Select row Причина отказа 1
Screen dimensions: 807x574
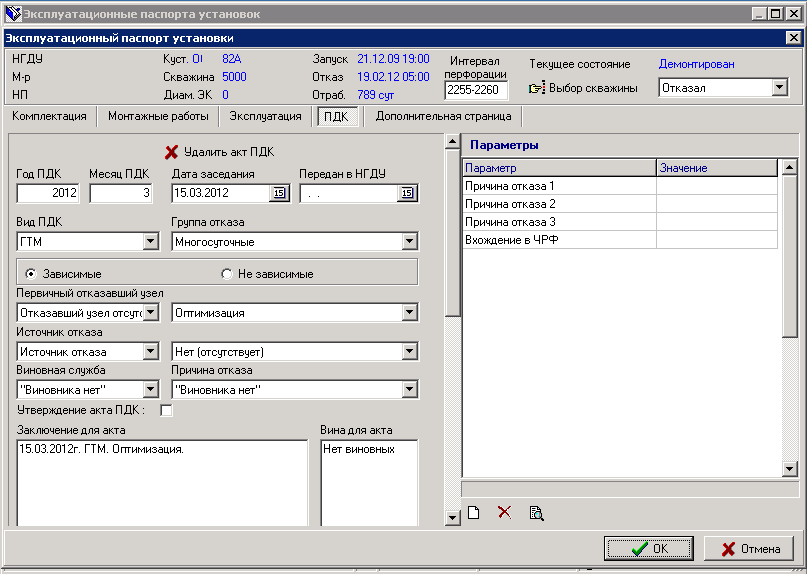[x=620, y=186]
